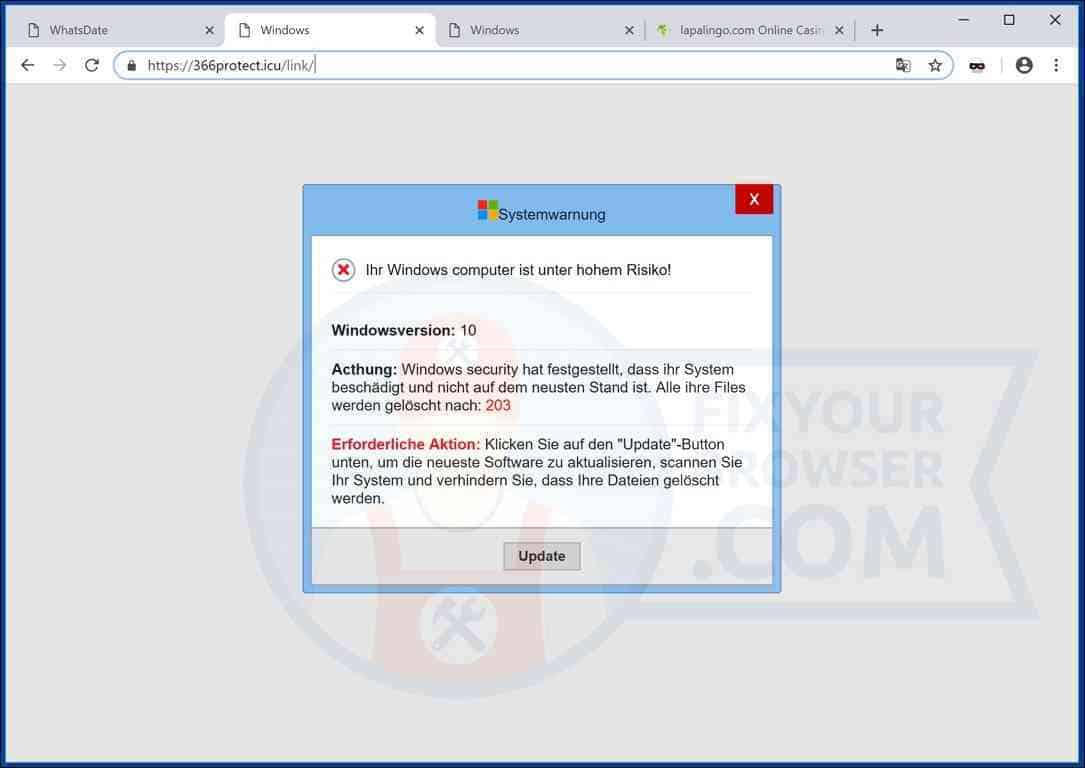Click the 'Erforderliche Aktion:' red label
Viewport: 1085px width, 768px height.
pyautogui.click(x=405, y=444)
